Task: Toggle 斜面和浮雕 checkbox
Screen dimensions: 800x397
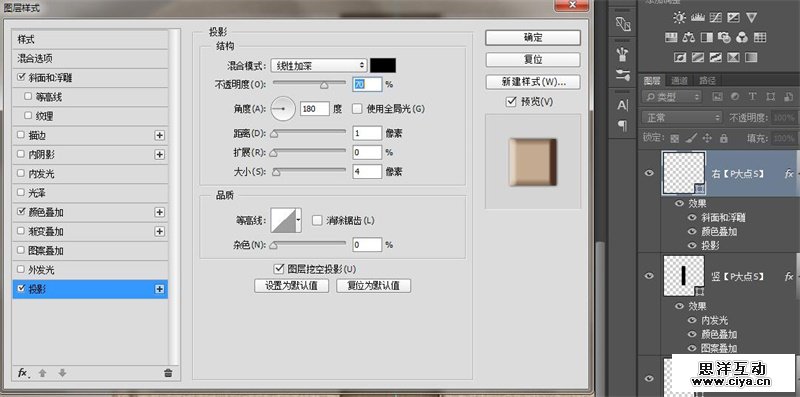Action: click(x=21, y=78)
